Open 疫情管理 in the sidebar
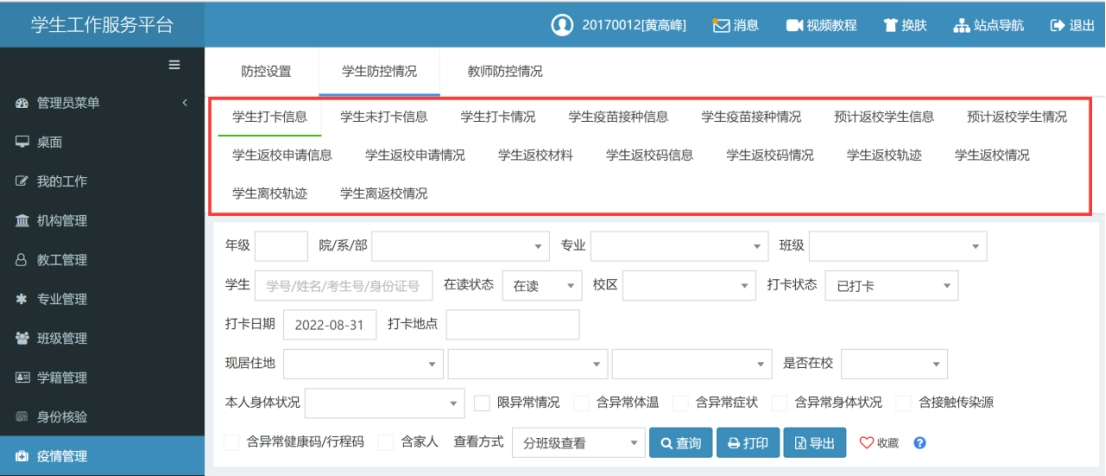Screen dimensions: 1106x476 (x=75, y=457)
